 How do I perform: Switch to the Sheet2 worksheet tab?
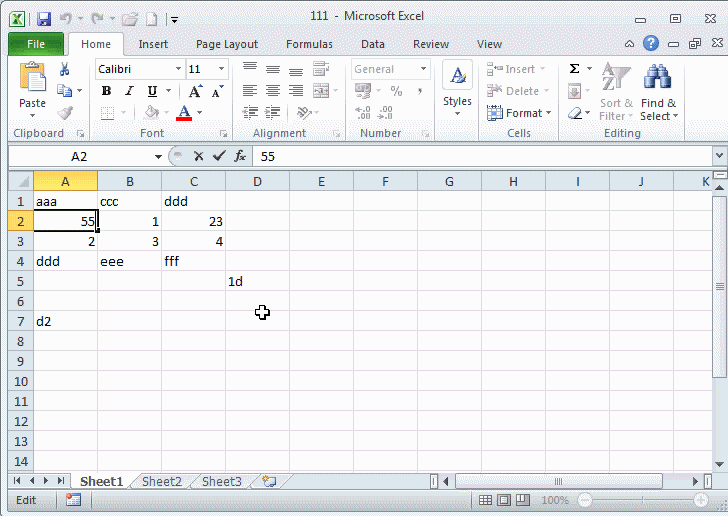pyautogui.click(x=161, y=481)
